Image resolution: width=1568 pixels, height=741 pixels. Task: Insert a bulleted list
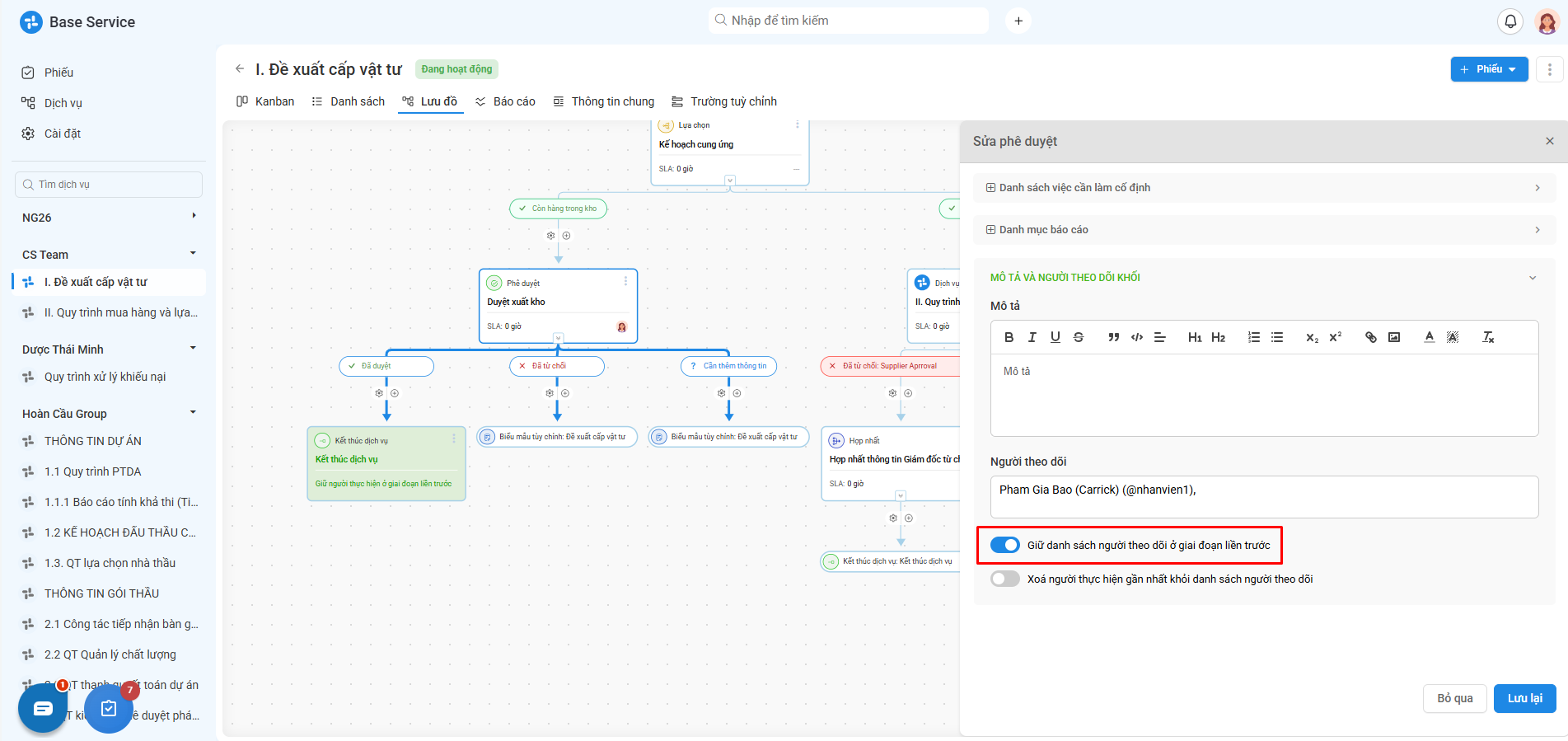(1277, 337)
